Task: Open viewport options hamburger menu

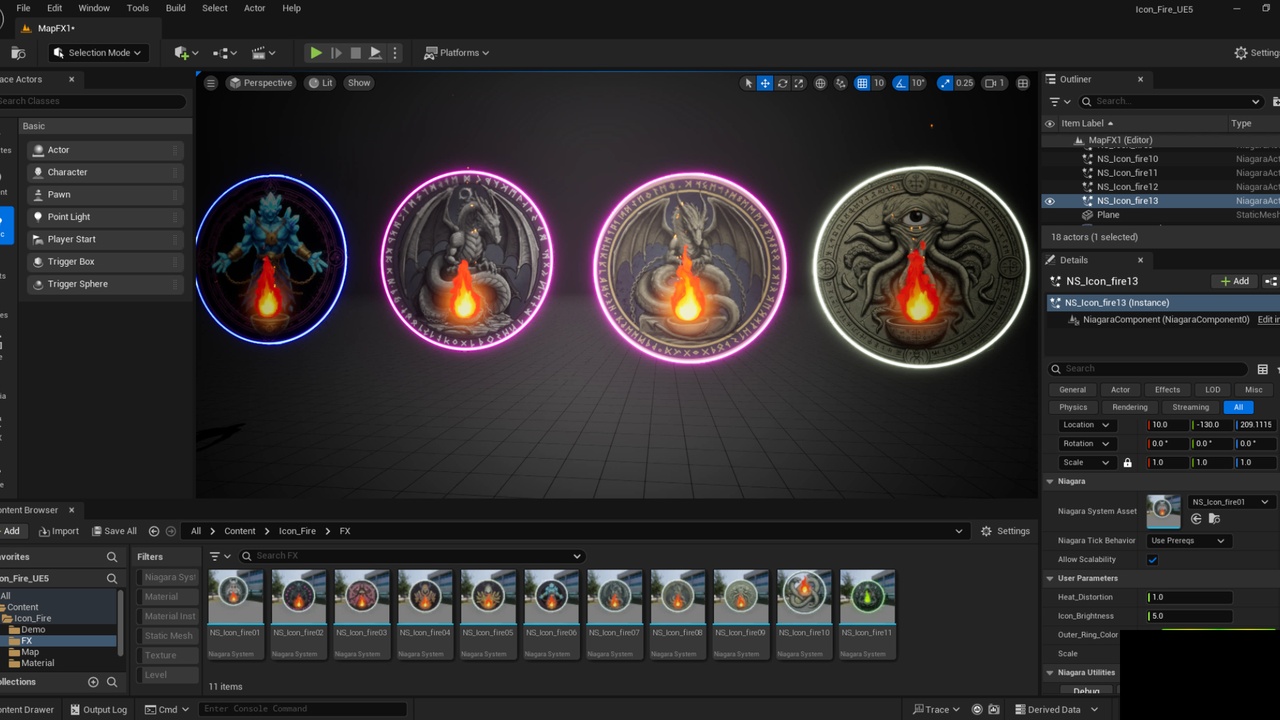Action: click(211, 83)
